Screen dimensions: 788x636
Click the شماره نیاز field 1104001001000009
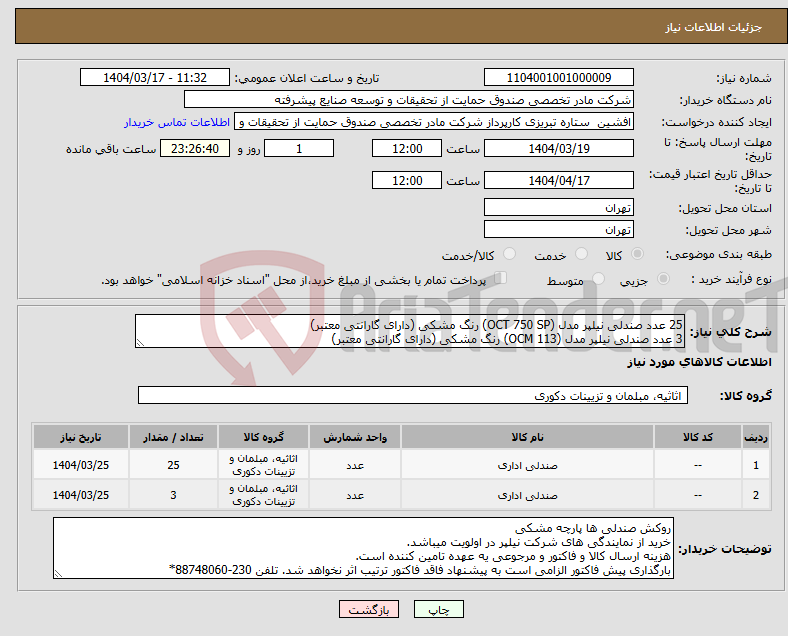coord(558,77)
